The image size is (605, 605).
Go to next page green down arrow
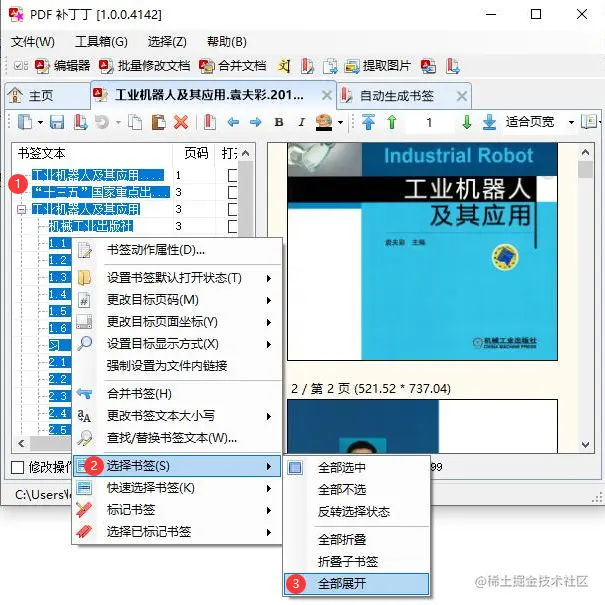click(x=467, y=122)
